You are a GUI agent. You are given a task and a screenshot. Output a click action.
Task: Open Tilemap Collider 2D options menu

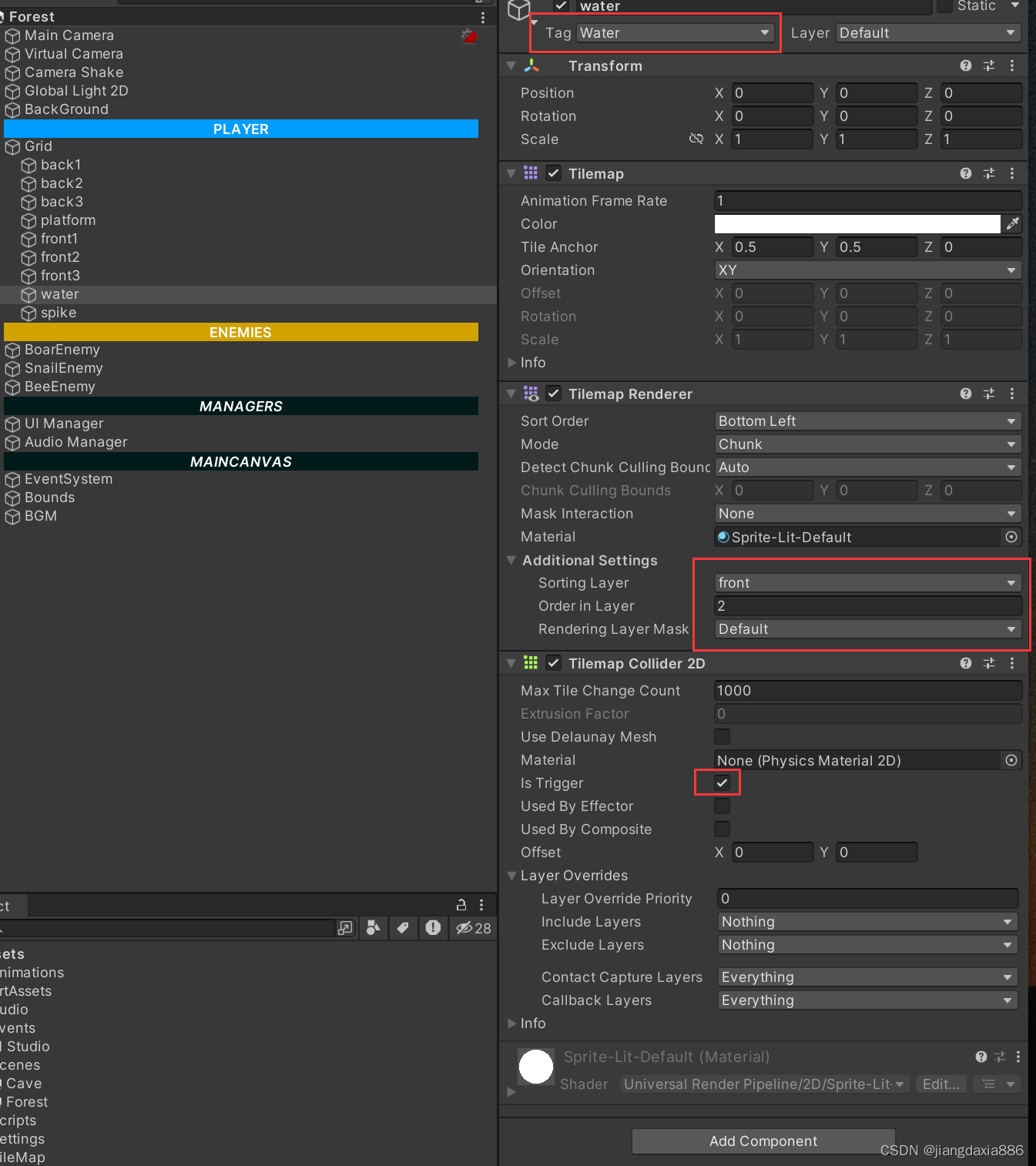coord(1012,664)
